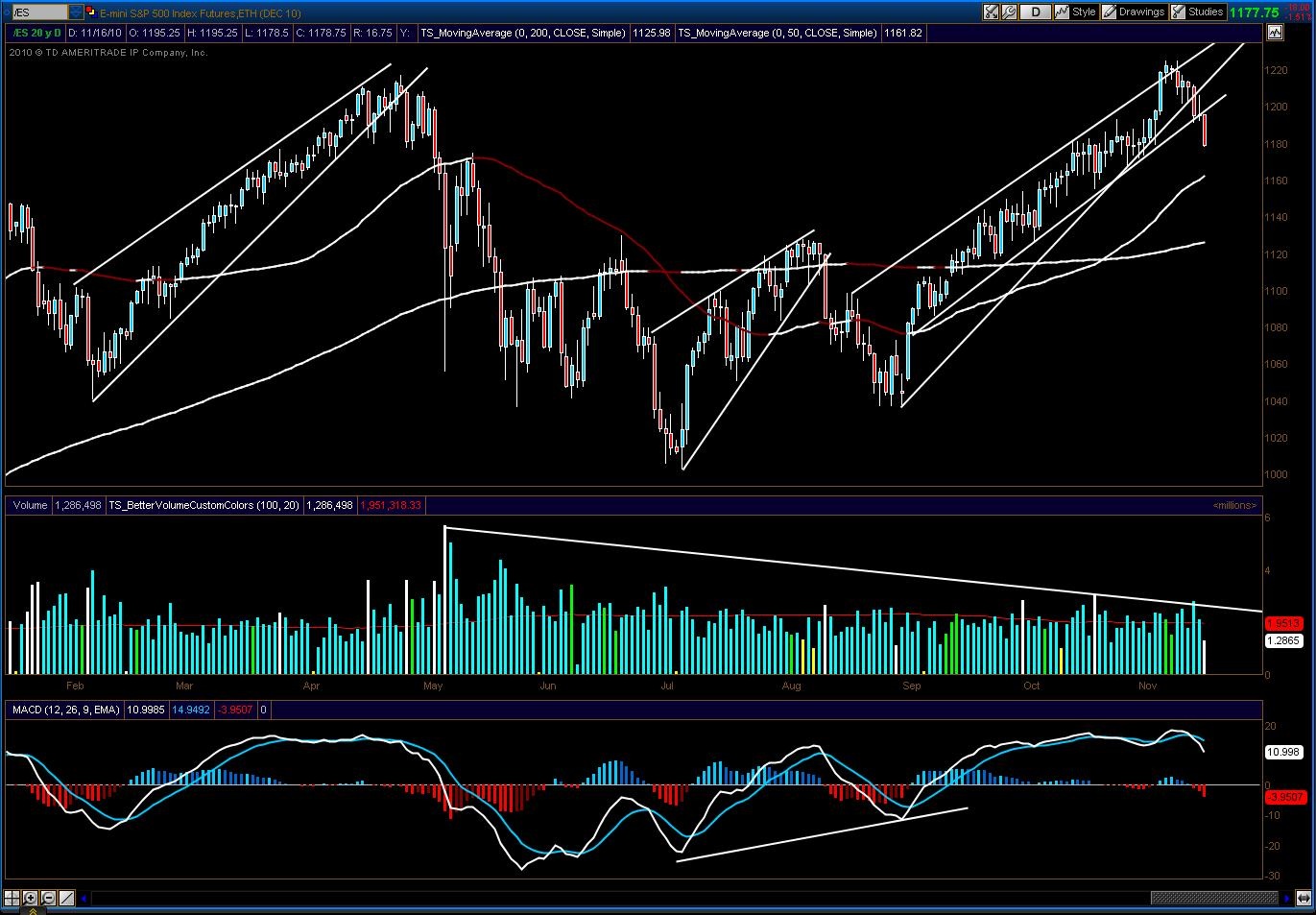Click the date value D: 11/16/10
The height and width of the screenshot is (915, 1316).
tap(94, 33)
